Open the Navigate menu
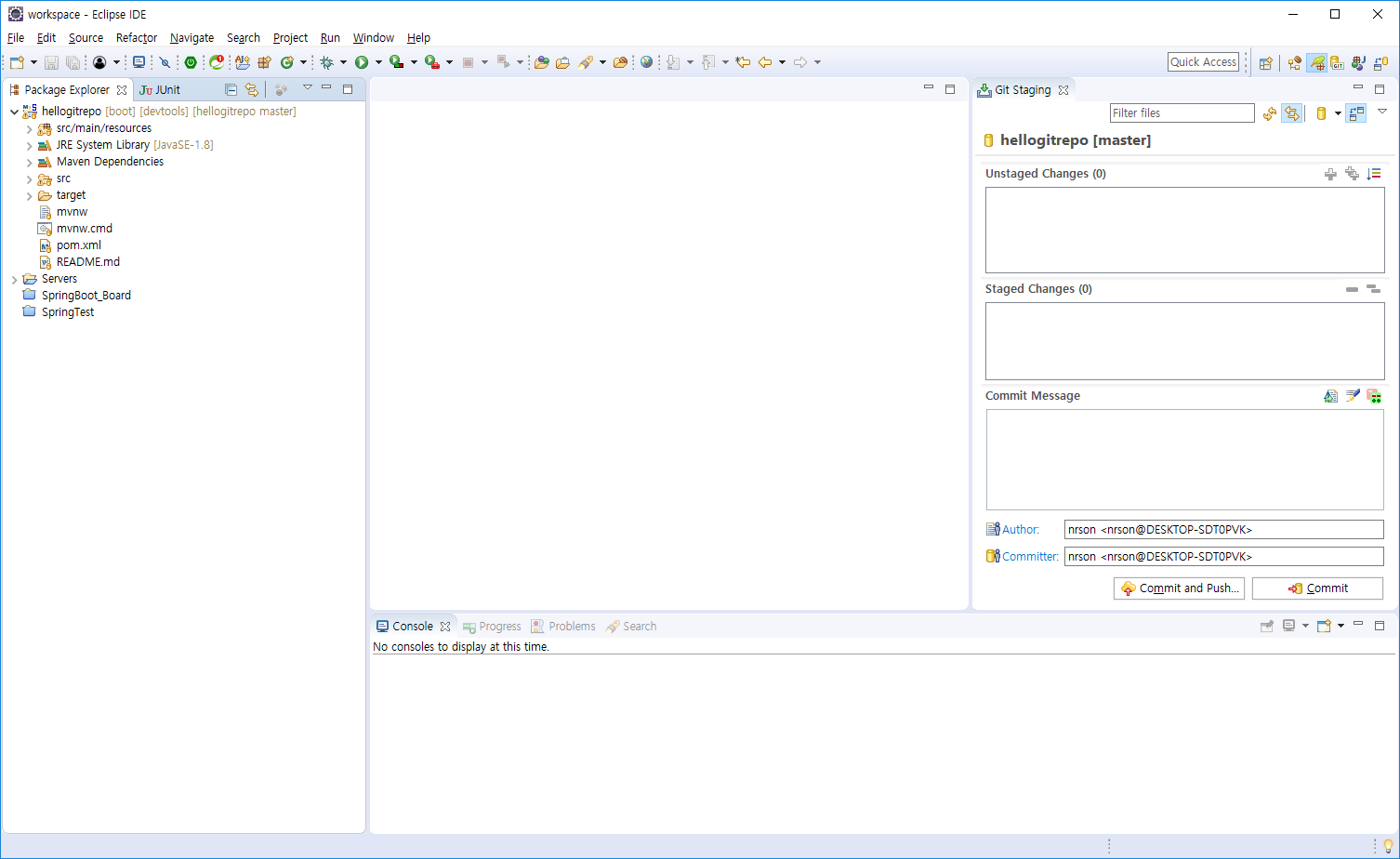The width and height of the screenshot is (1400, 859). pyautogui.click(x=192, y=38)
